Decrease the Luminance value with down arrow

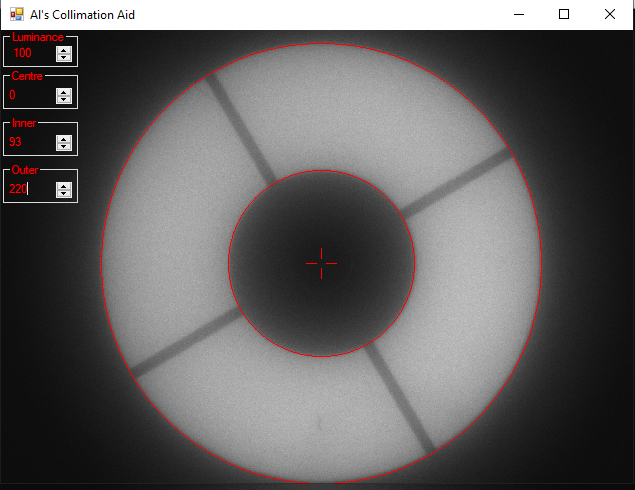tap(64, 57)
